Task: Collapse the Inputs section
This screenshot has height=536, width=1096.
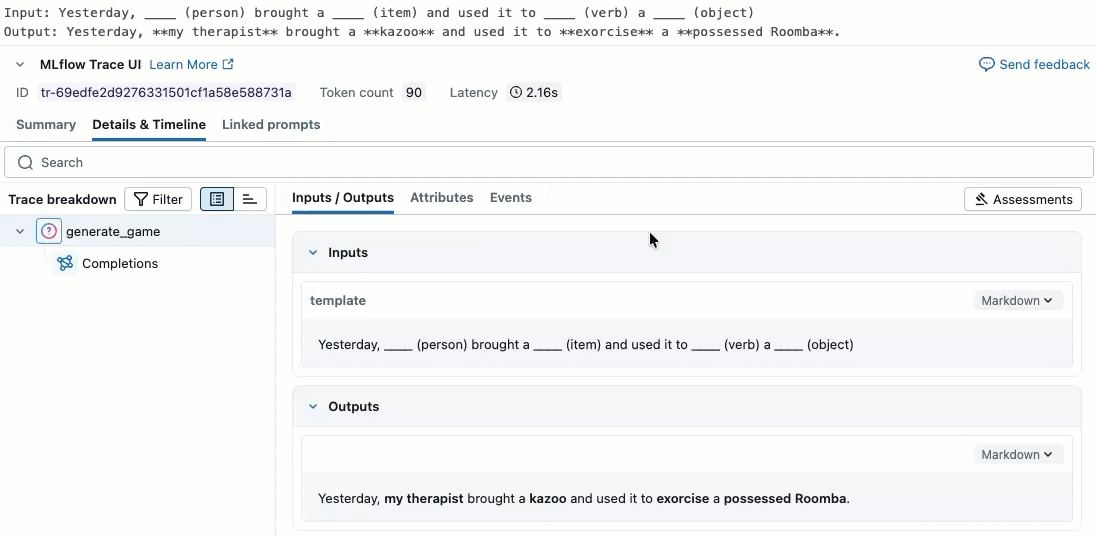Action: click(x=313, y=253)
